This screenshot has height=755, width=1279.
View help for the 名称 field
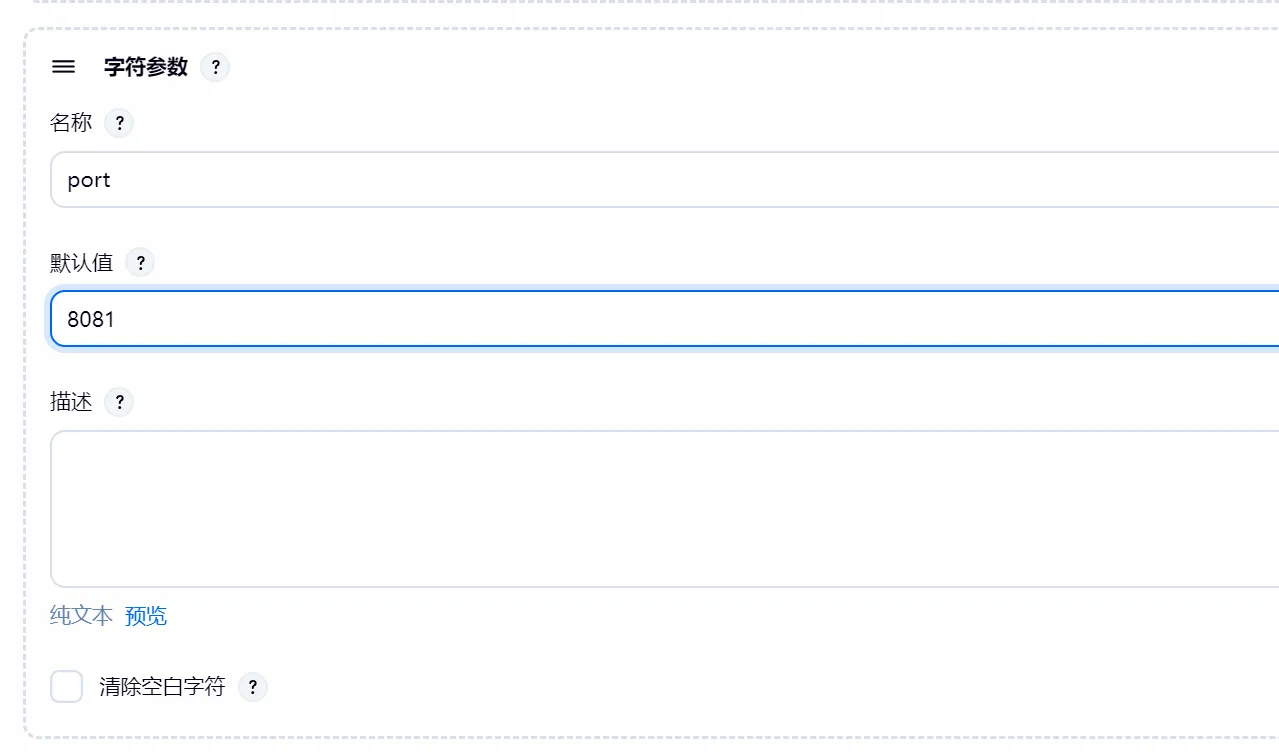(118, 122)
